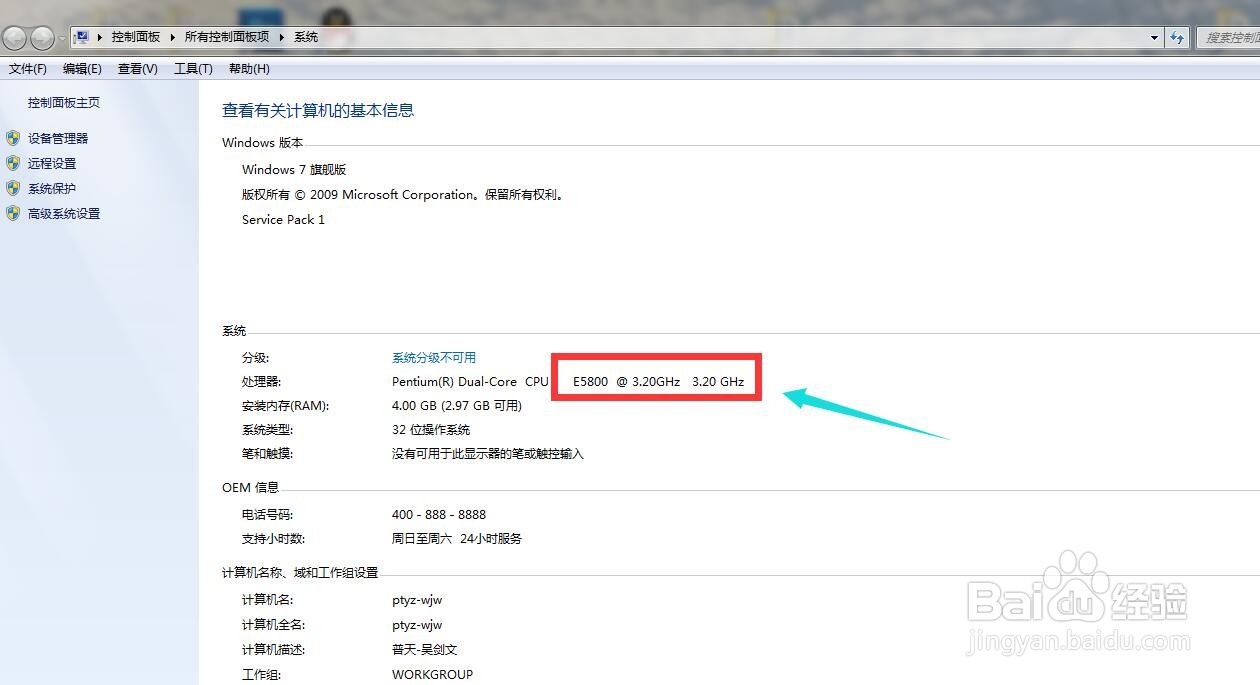Open the recent pages dropdown beside navigation arrows
Screen dimensions: 1260x685
tap(64, 37)
